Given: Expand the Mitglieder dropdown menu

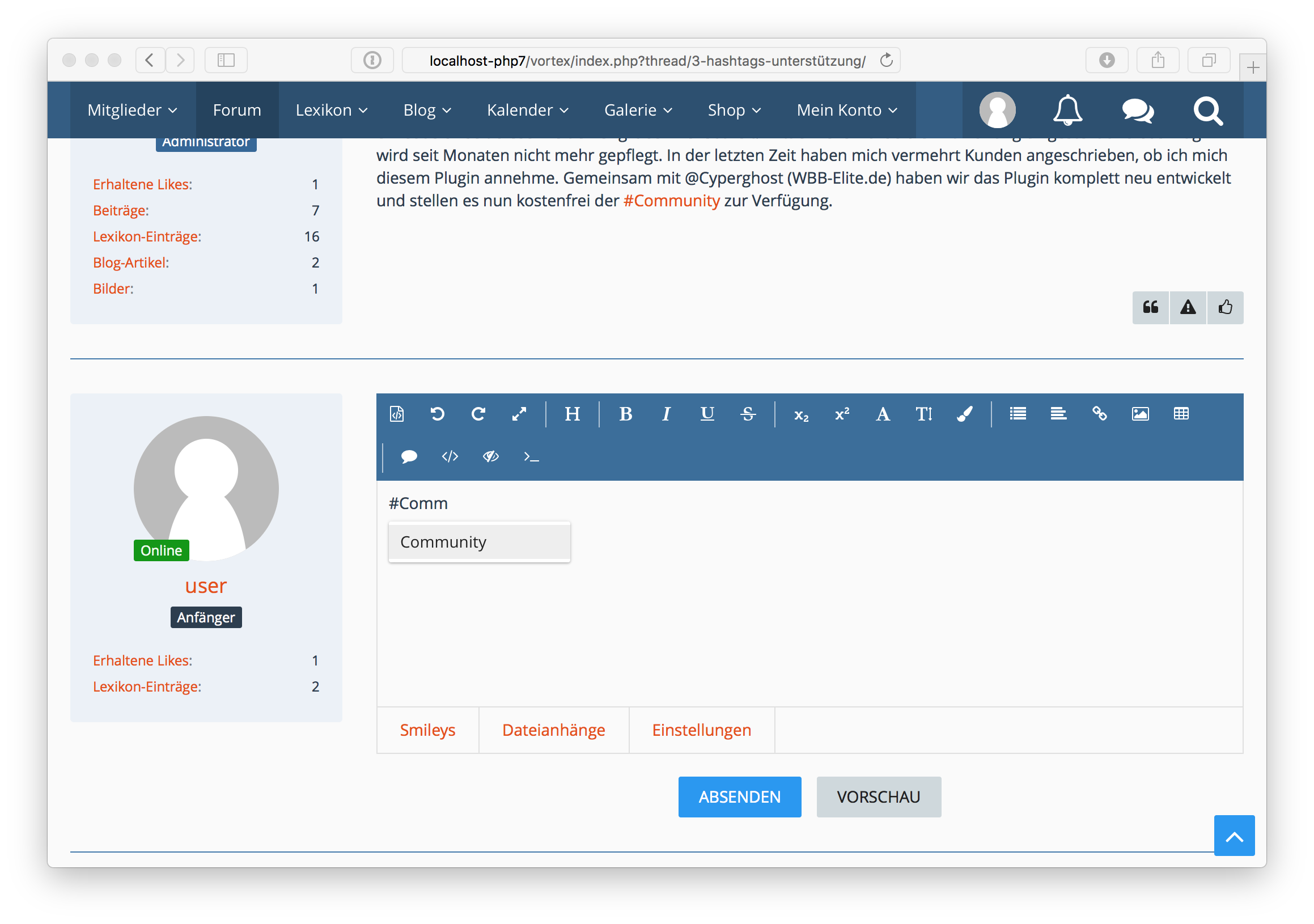Looking at the screenshot, I should 132,110.
